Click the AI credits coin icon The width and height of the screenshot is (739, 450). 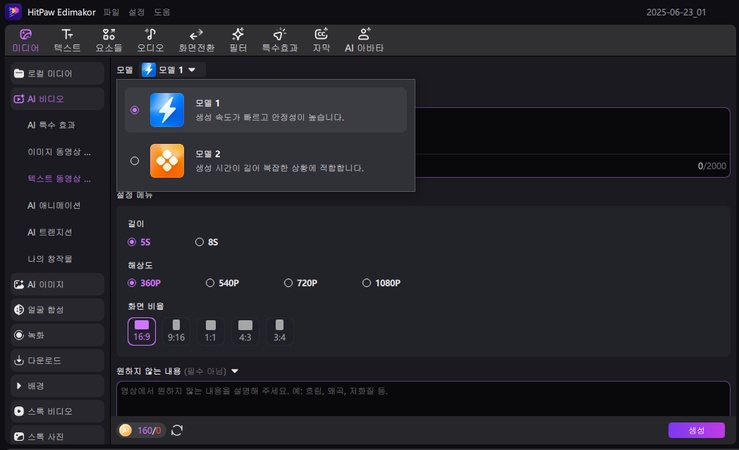point(125,430)
